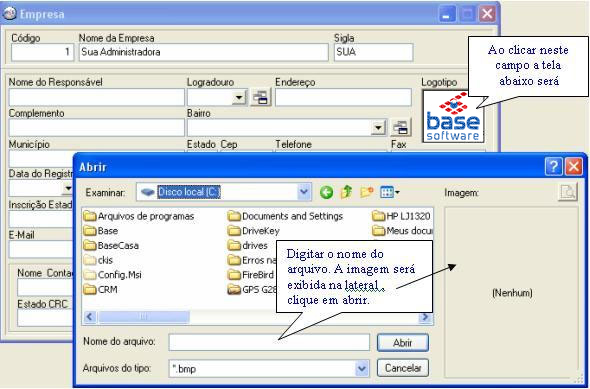Click the Código field

point(43,52)
